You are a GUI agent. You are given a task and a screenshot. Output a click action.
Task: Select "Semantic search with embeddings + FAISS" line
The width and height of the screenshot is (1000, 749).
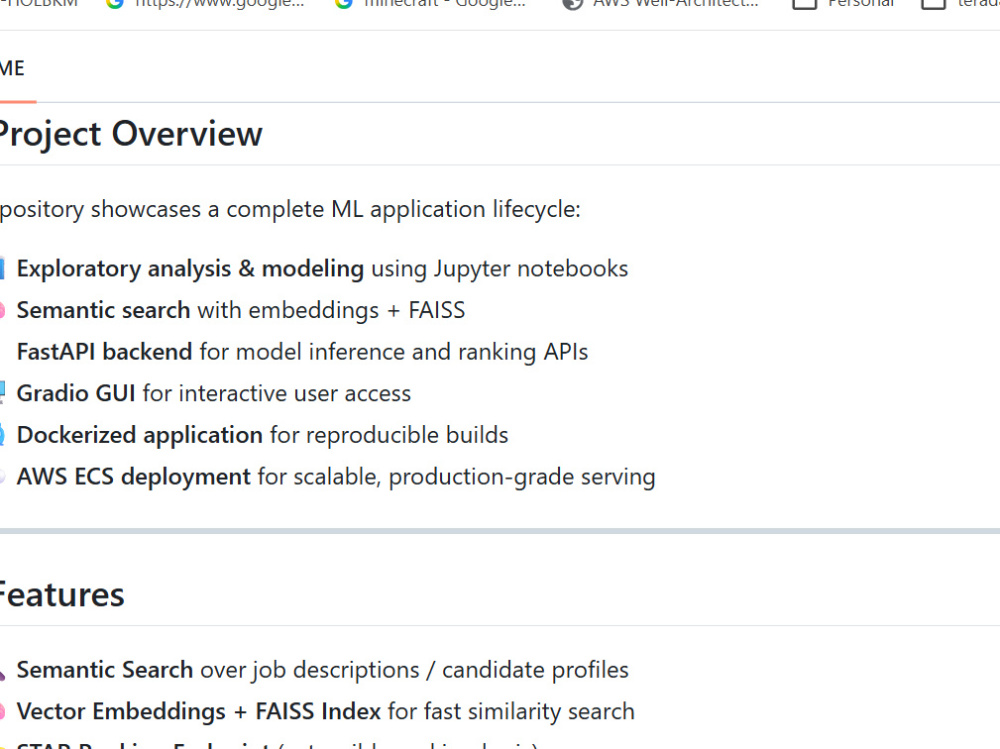[x=241, y=310]
